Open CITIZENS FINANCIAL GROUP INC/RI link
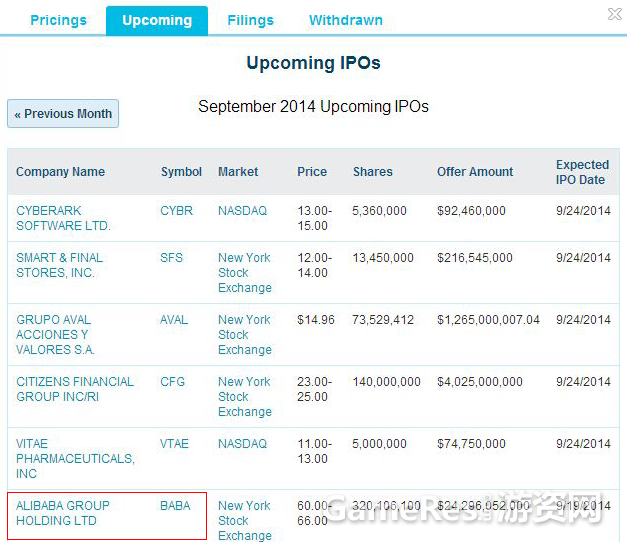Viewport: 627px width, 542px height. tap(75, 389)
